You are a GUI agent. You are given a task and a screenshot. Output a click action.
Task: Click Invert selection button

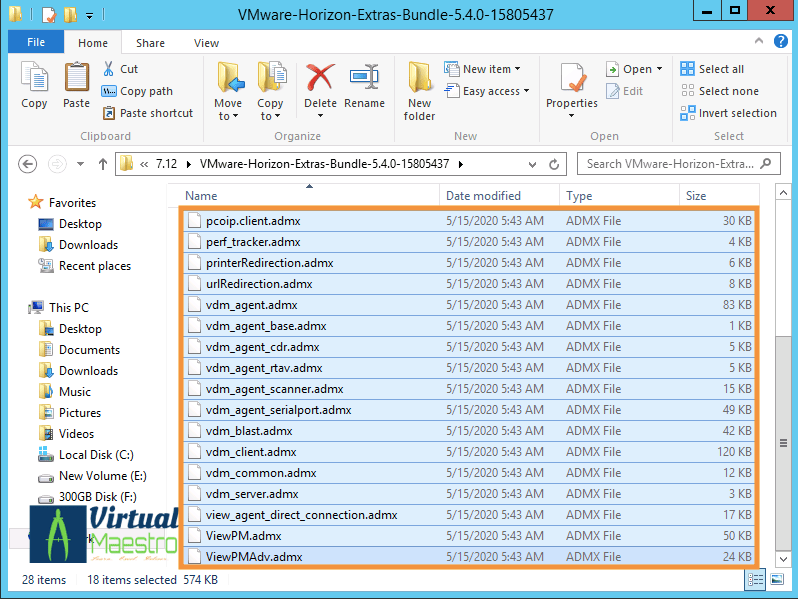[x=737, y=113]
